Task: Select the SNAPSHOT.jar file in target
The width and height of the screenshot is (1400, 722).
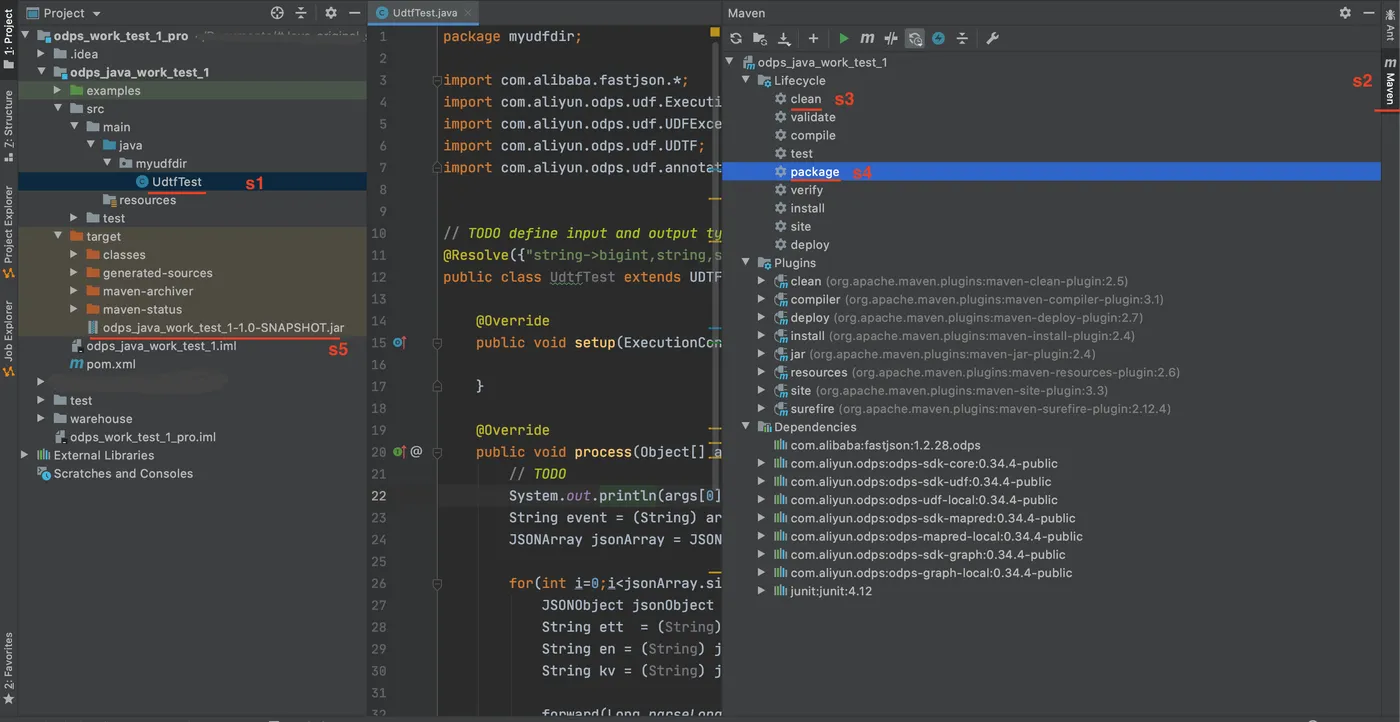Action: pyautogui.click(x=223, y=327)
